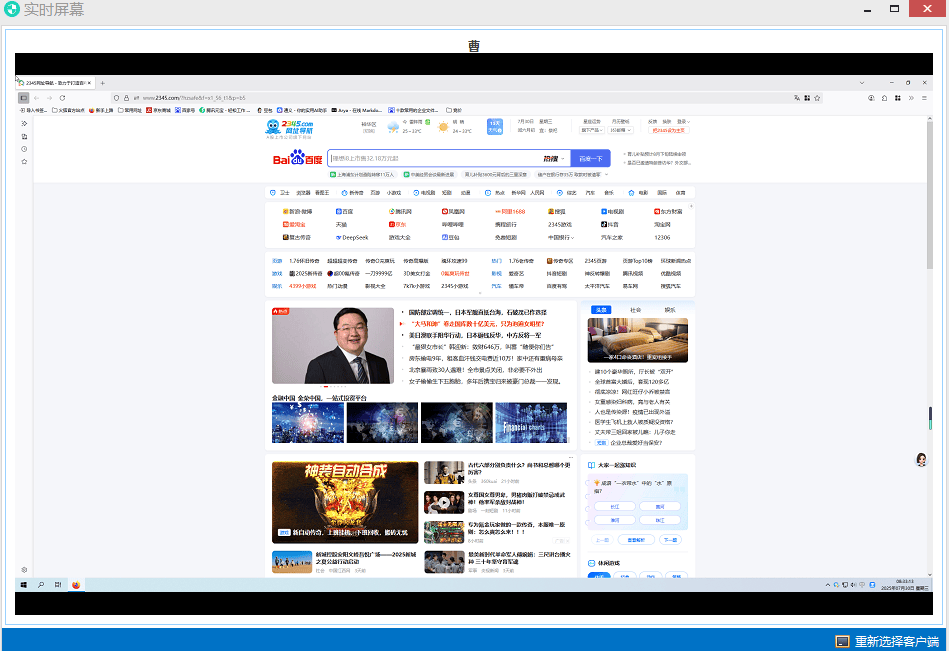Viewport: 949px width, 651px height.
Task: Click the hotel room news thumbnail
Action: [x=637, y=340]
